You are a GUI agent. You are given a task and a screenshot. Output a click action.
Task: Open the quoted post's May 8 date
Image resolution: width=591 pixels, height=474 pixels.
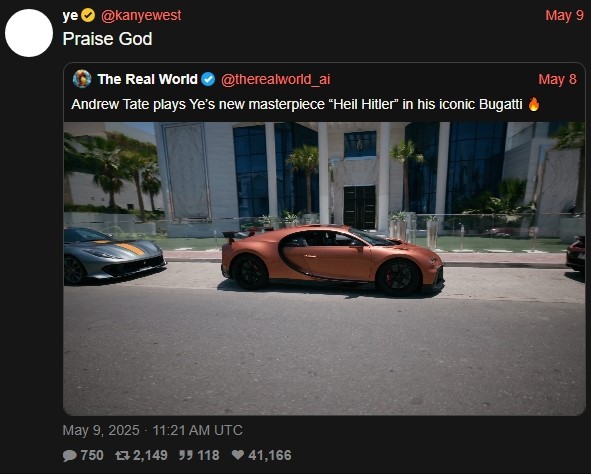pos(557,80)
